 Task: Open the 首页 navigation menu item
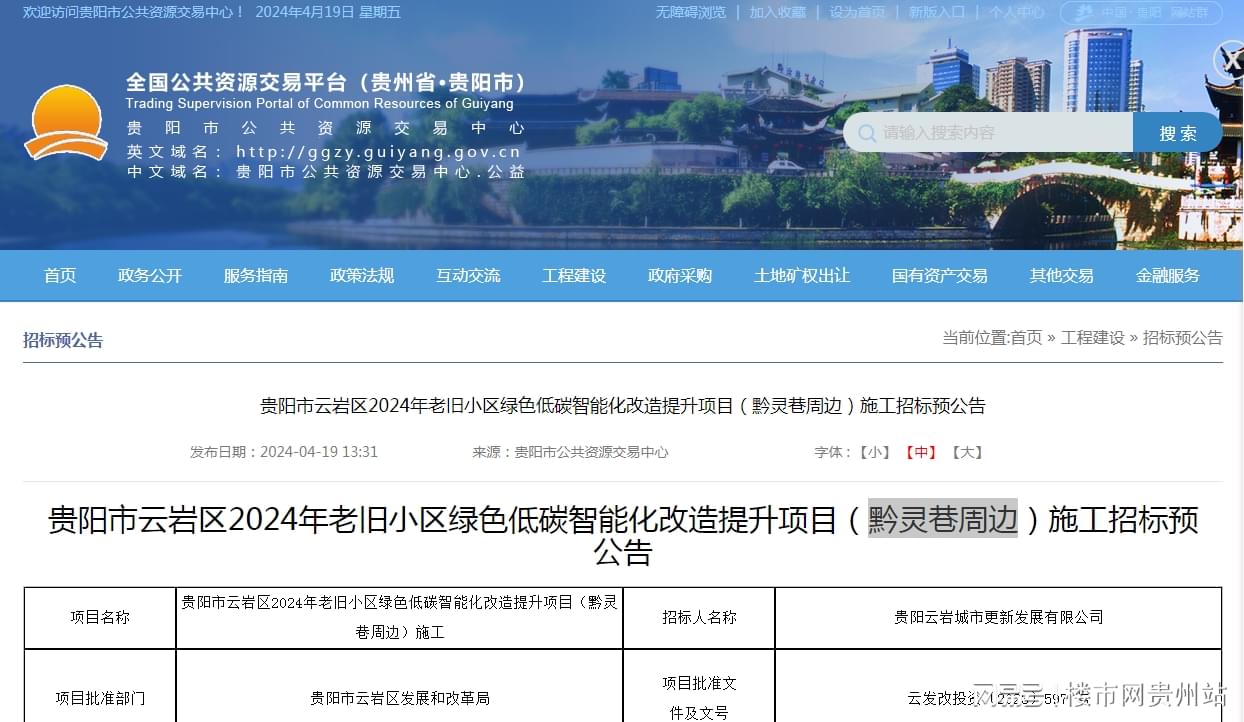tap(60, 276)
